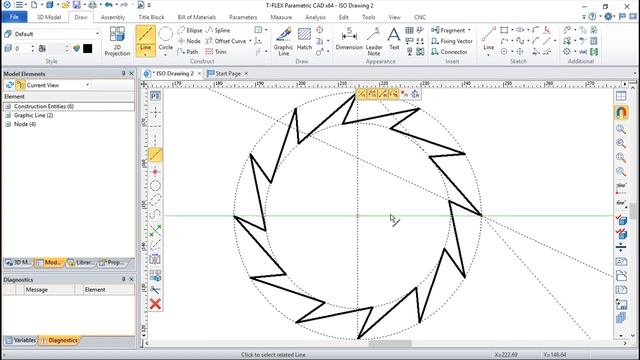Open the Fragment dropdown arrow

click(x=469, y=30)
